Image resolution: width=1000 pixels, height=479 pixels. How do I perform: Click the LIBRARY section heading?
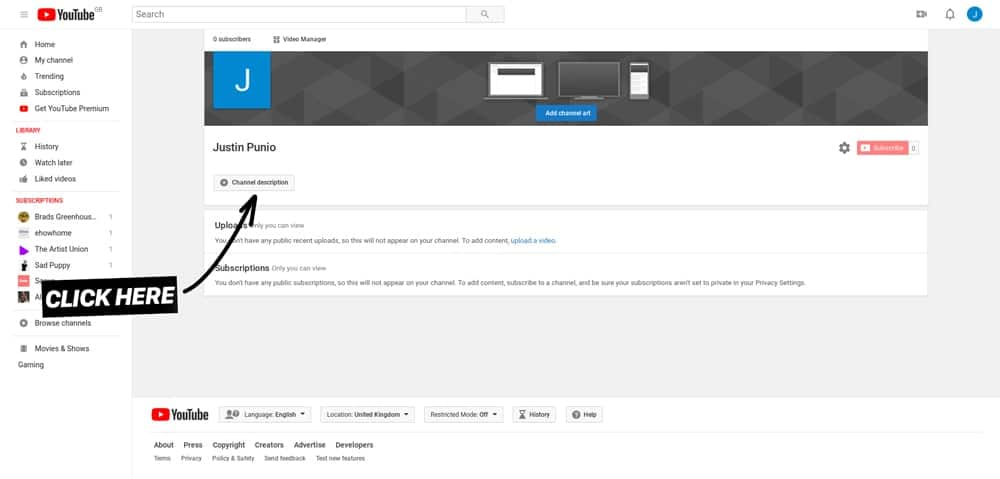pos(28,130)
